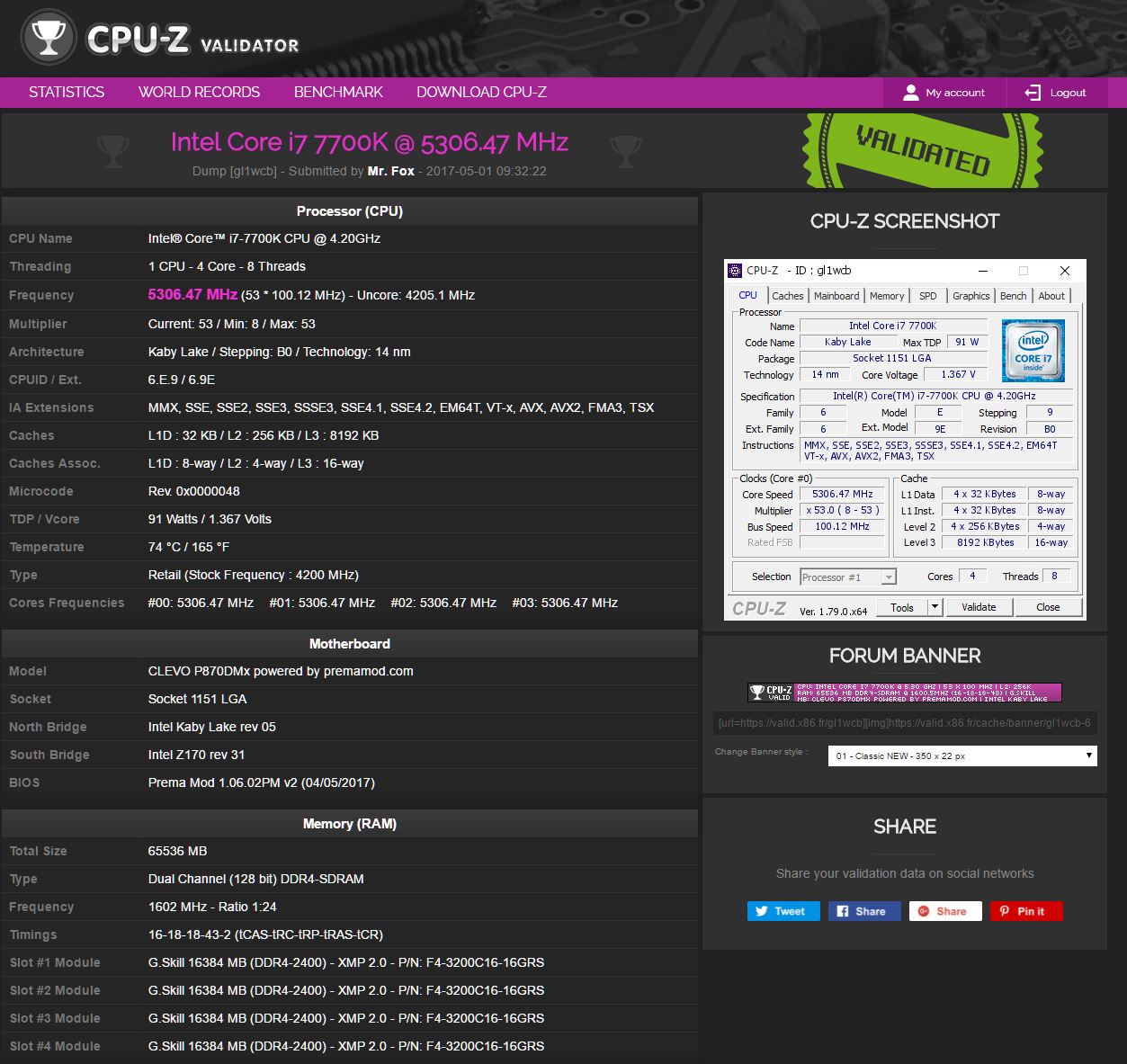Open My account
The width and height of the screenshot is (1127, 1064).
[944, 93]
